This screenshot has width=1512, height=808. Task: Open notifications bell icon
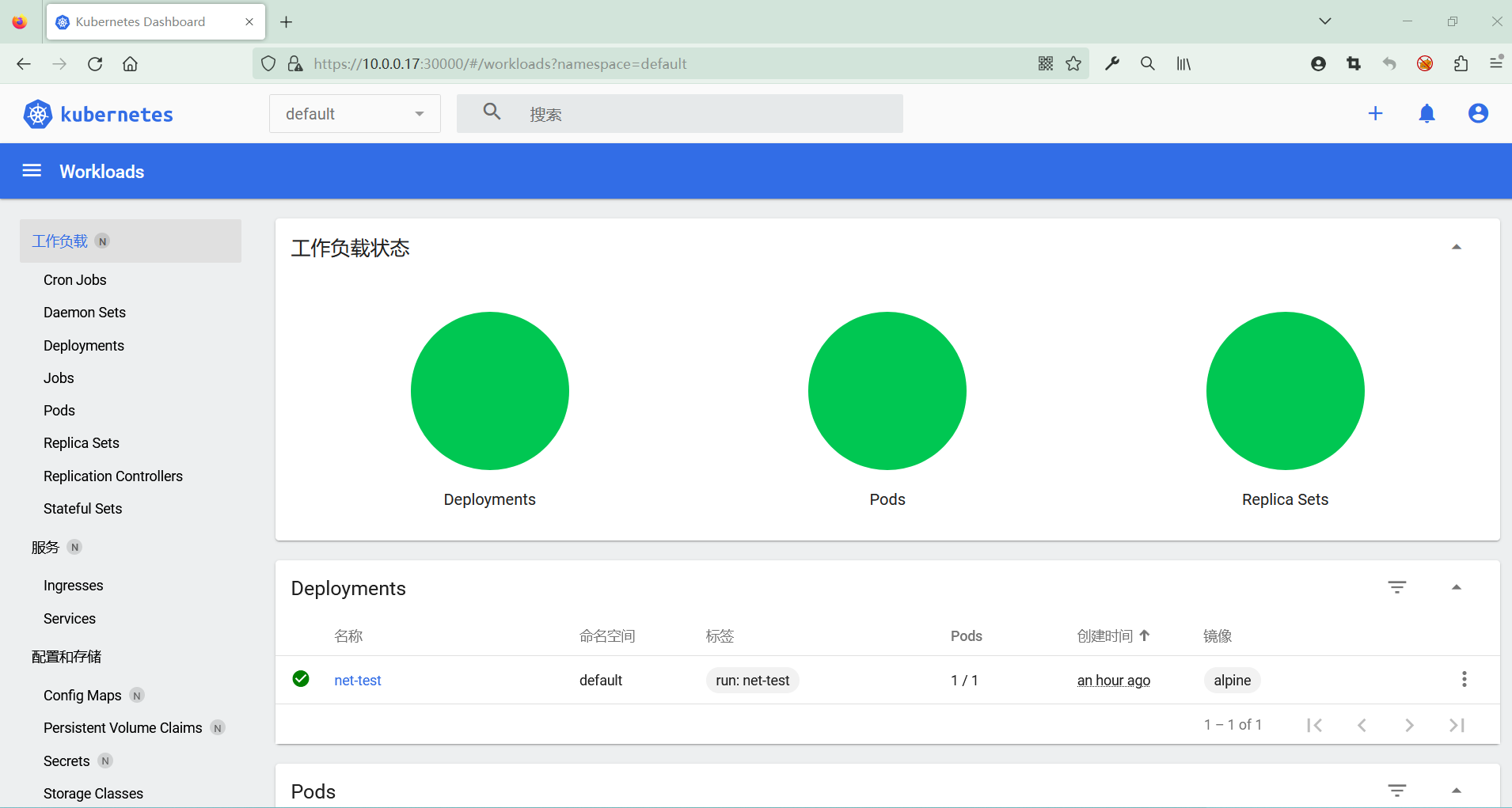tap(1427, 113)
